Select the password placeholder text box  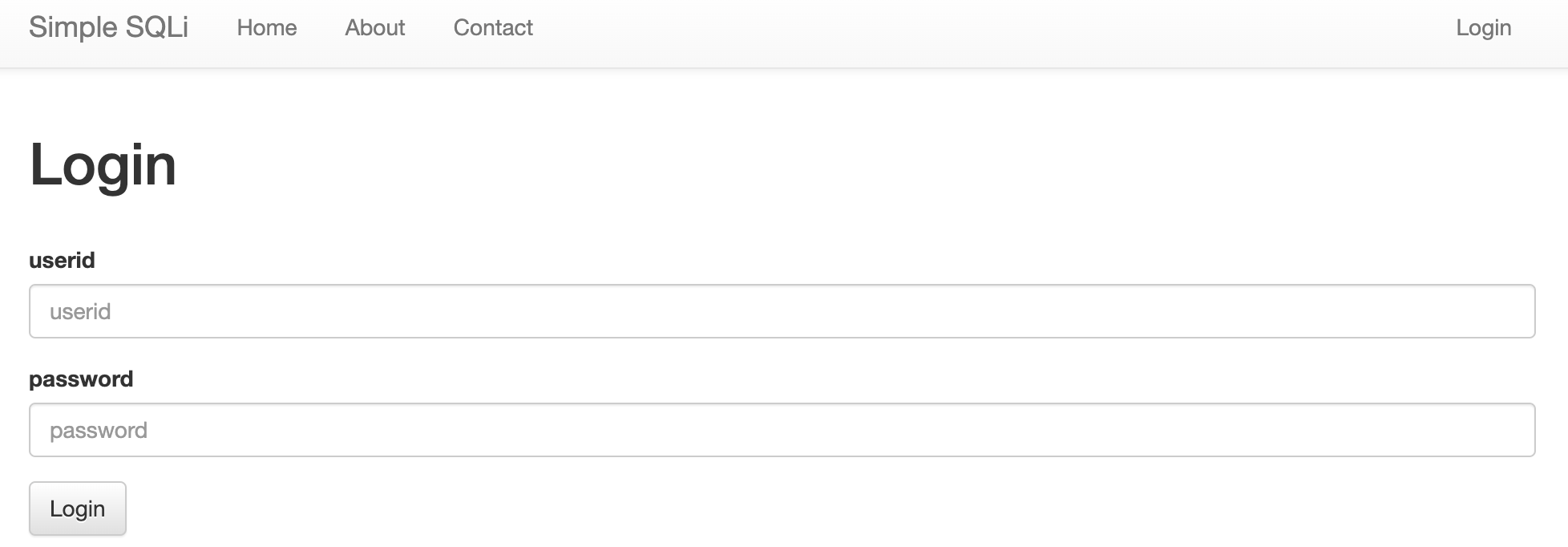pyautogui.click(x=782, y=430)
